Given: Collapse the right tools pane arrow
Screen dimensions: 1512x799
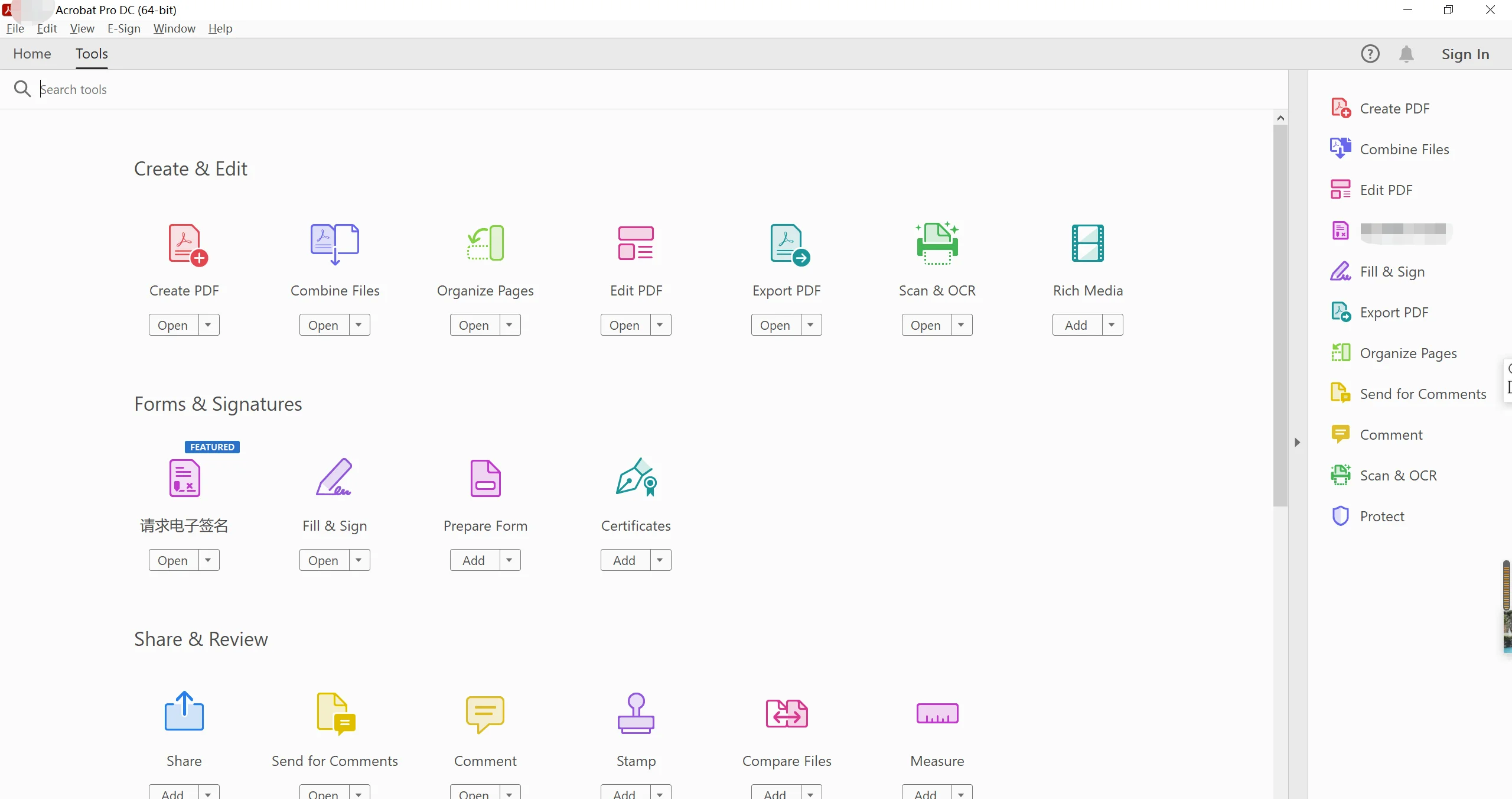Looking at the screenshot, I should point(1297,442).
